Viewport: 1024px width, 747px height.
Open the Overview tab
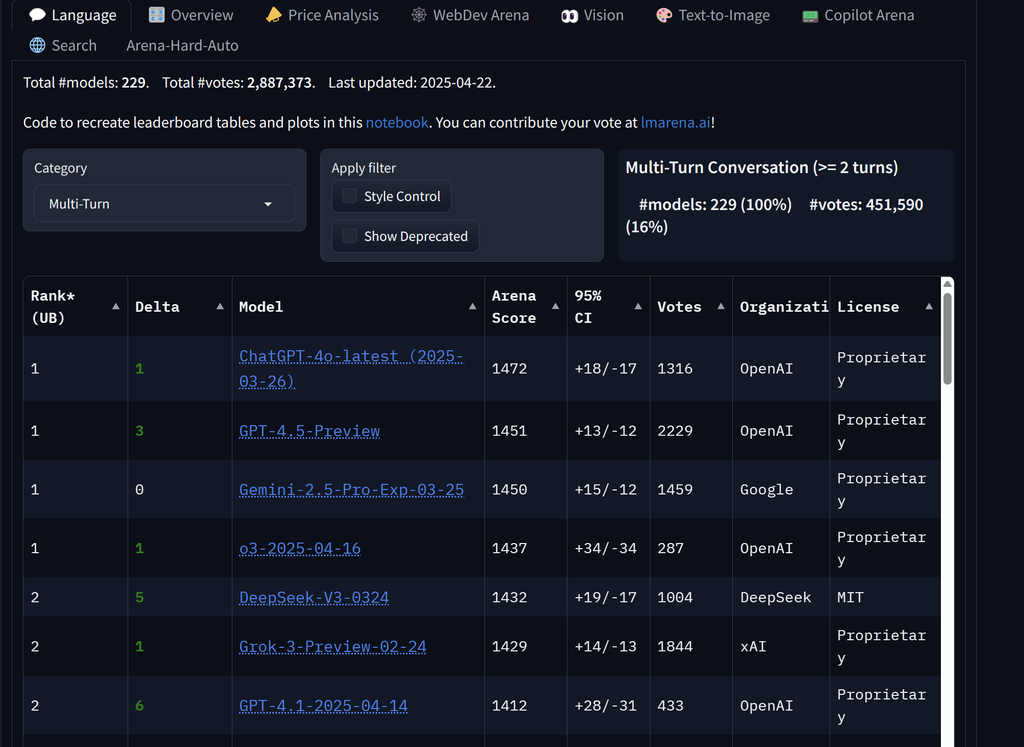click(x=191, y=15)
